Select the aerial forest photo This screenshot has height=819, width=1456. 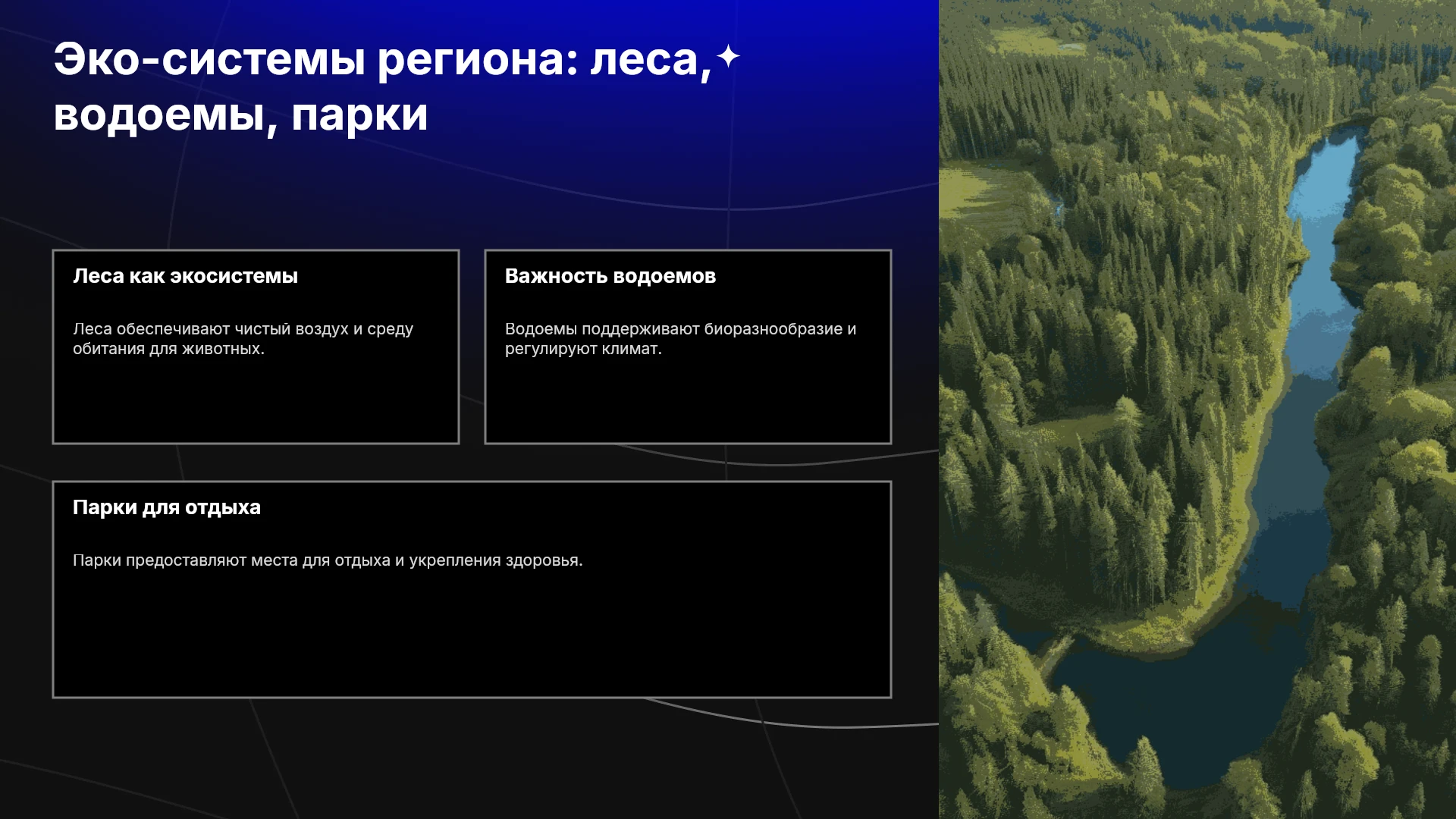(1197, 409)
